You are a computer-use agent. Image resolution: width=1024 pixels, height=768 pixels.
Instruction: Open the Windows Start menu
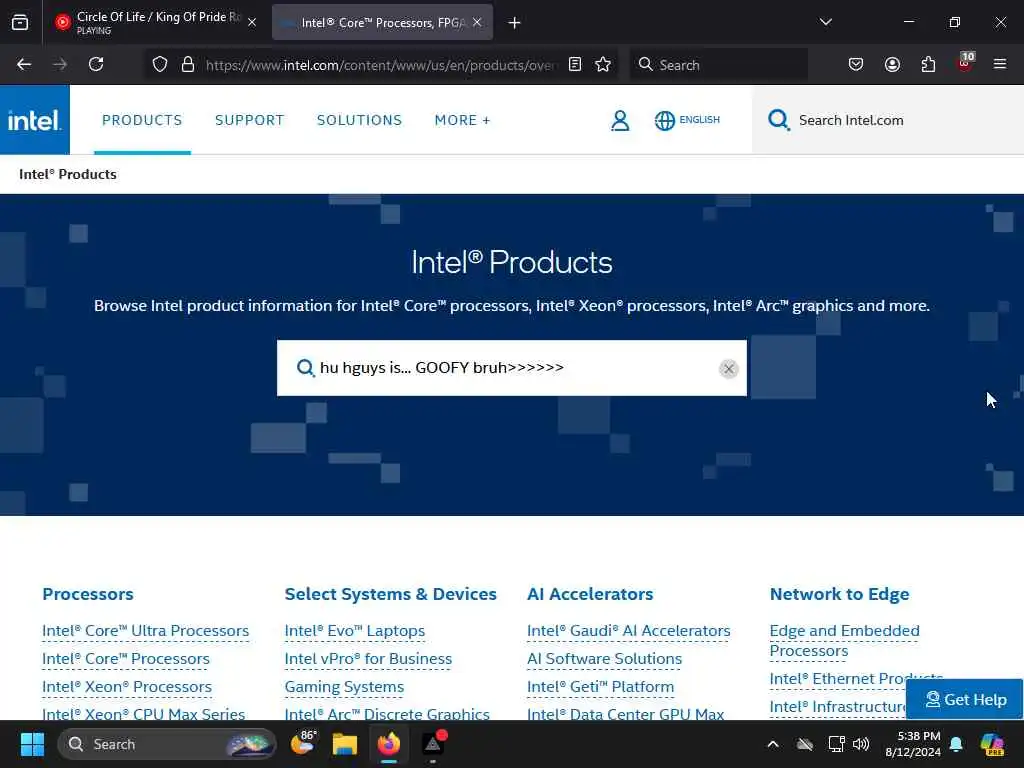[32, 744]
